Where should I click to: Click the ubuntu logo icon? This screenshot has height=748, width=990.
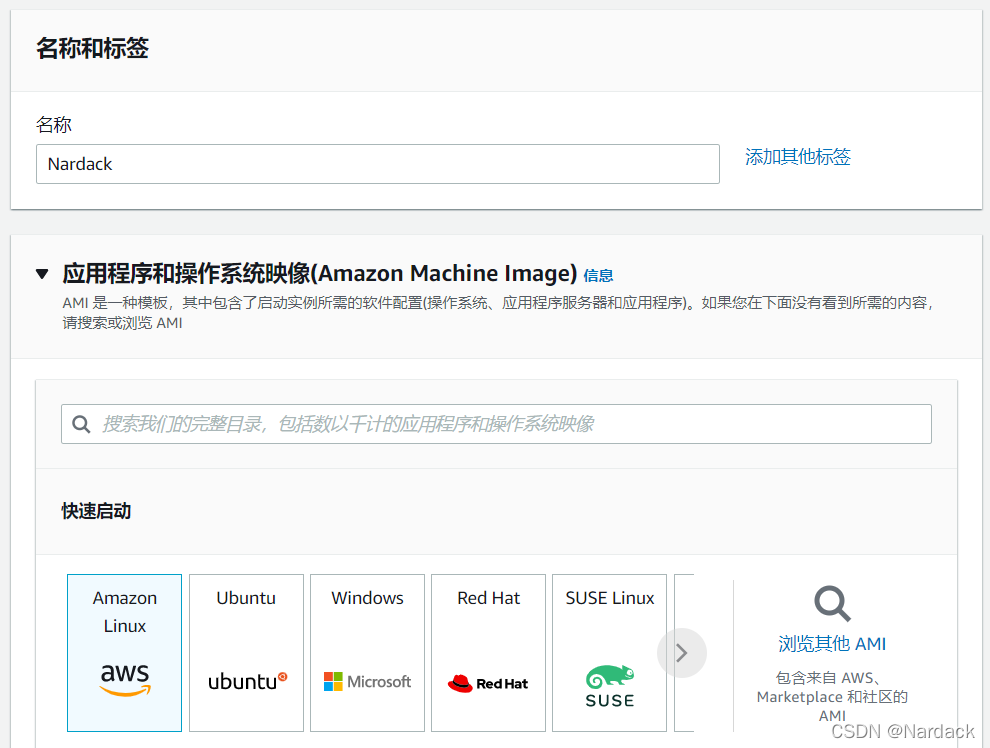248,682
